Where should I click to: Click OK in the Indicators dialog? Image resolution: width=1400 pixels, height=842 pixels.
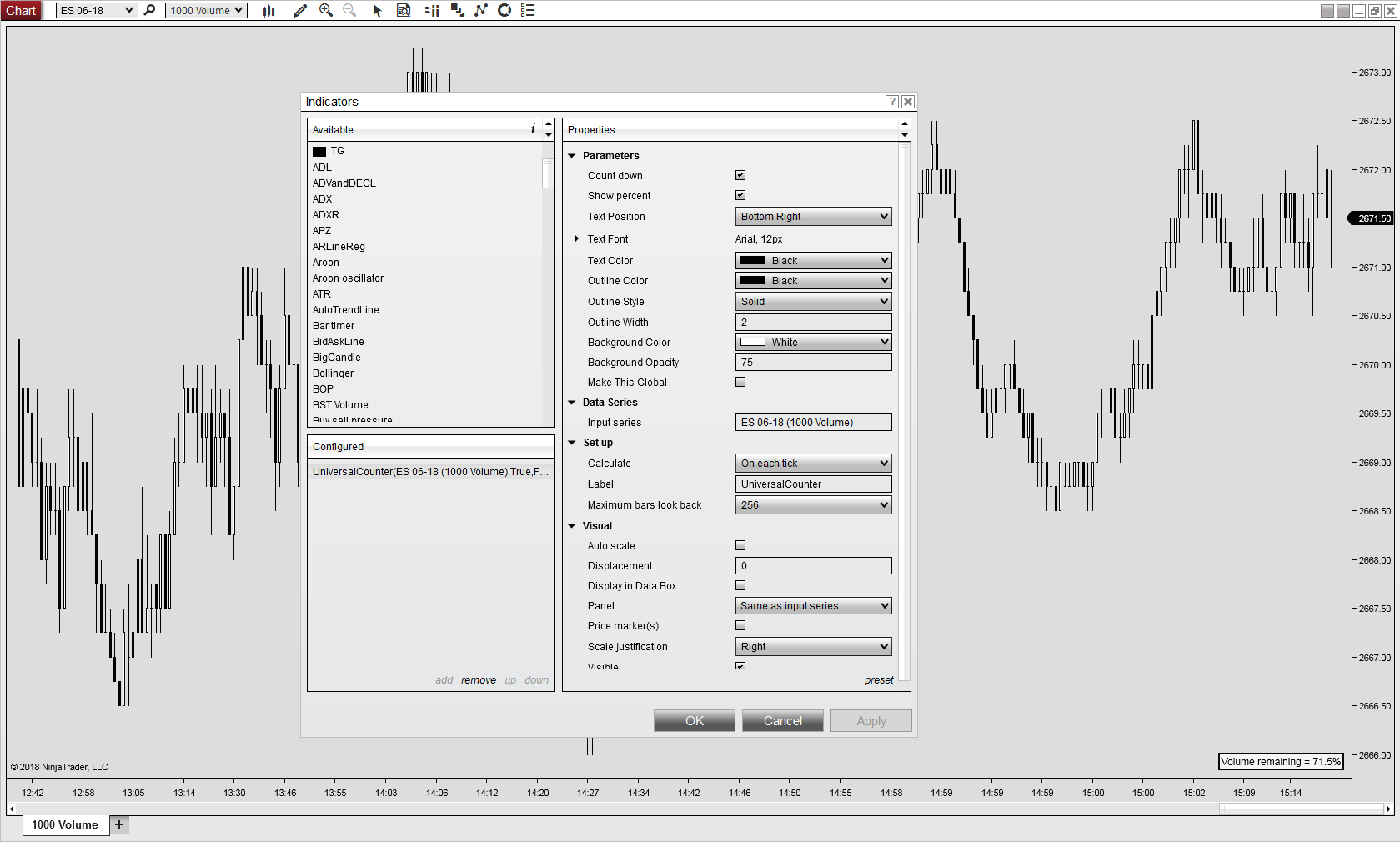[695, 721]
